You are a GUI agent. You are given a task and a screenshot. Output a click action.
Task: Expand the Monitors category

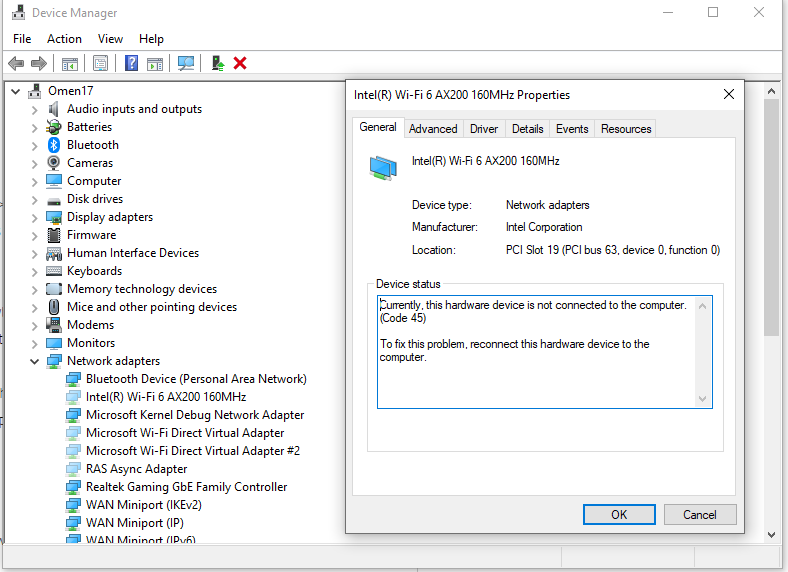click(x=35, y=343)
